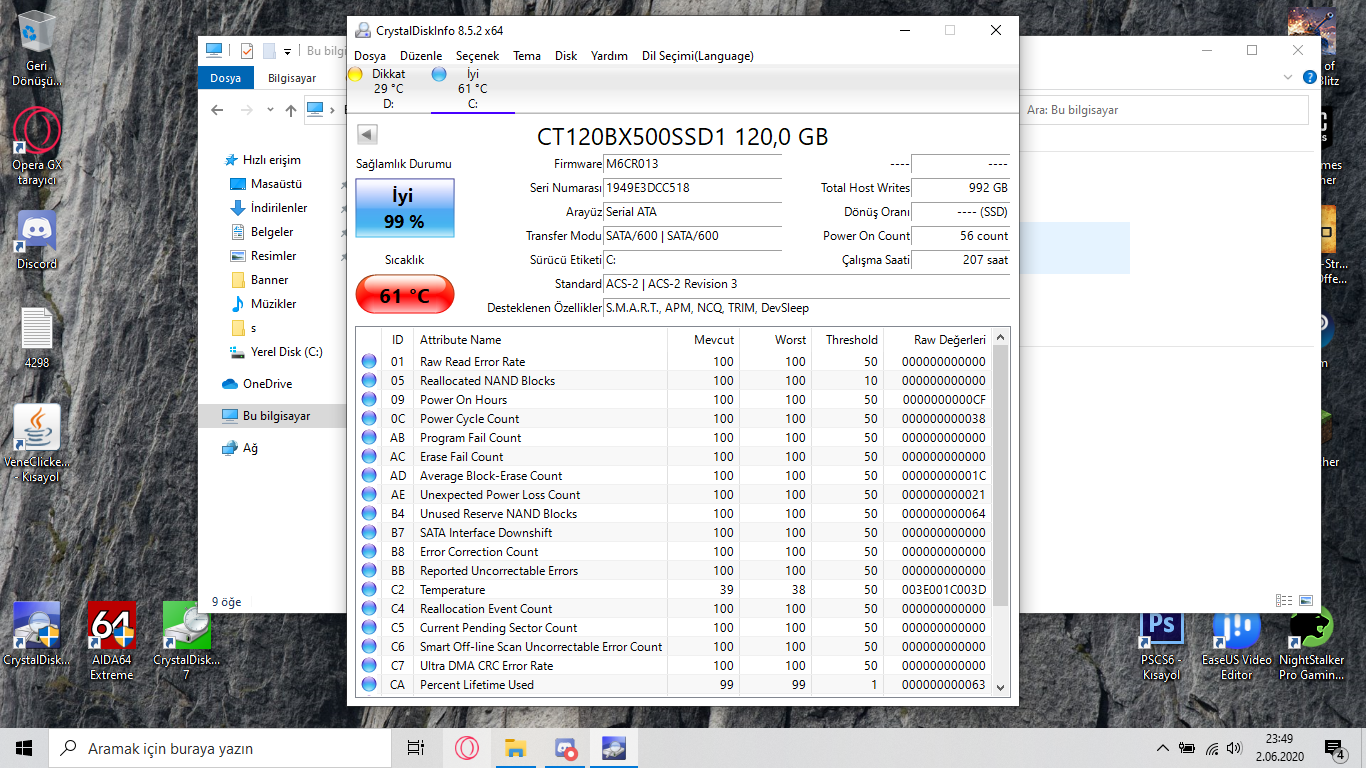Image resolution: width=1366 pixels, height=768 pixels.
Task: Click status orb of Raw Read Error Rate
Action: pos(369,362)
